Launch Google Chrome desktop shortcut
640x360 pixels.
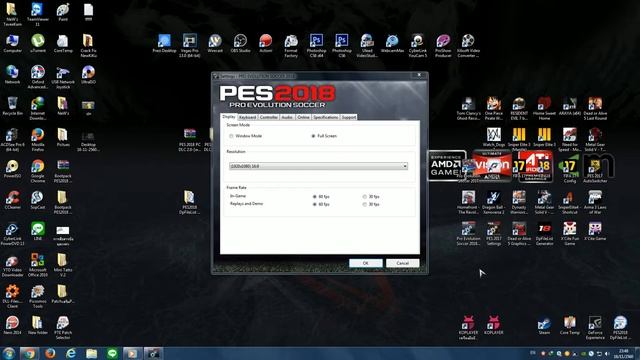point(38,171)
